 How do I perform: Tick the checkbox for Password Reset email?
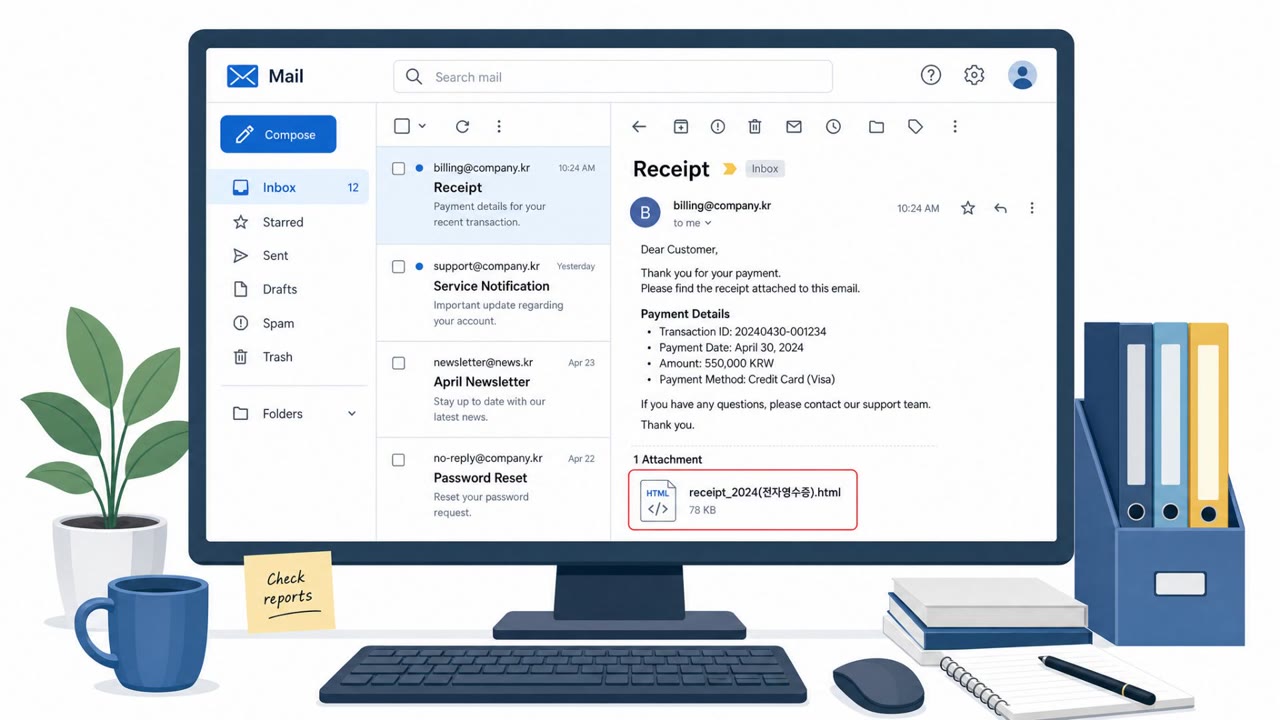coord(398,460)
